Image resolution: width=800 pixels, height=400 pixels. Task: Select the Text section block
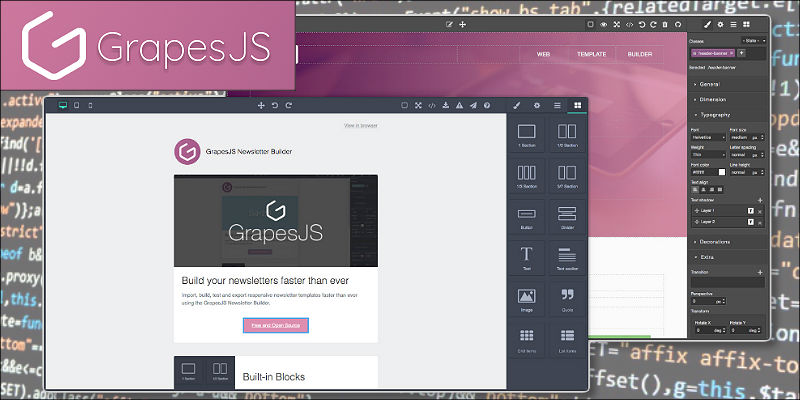click(567, 258)
